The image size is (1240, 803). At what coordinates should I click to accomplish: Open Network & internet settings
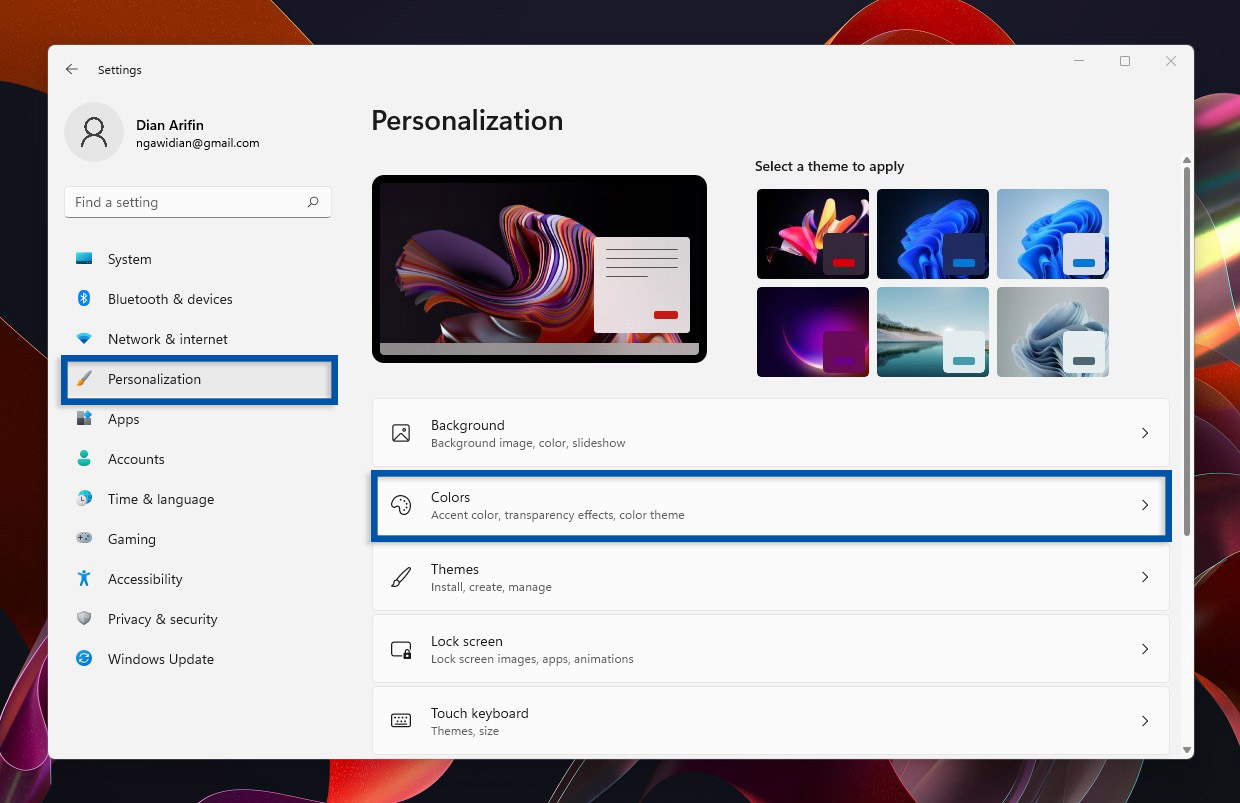click(167, 339)
